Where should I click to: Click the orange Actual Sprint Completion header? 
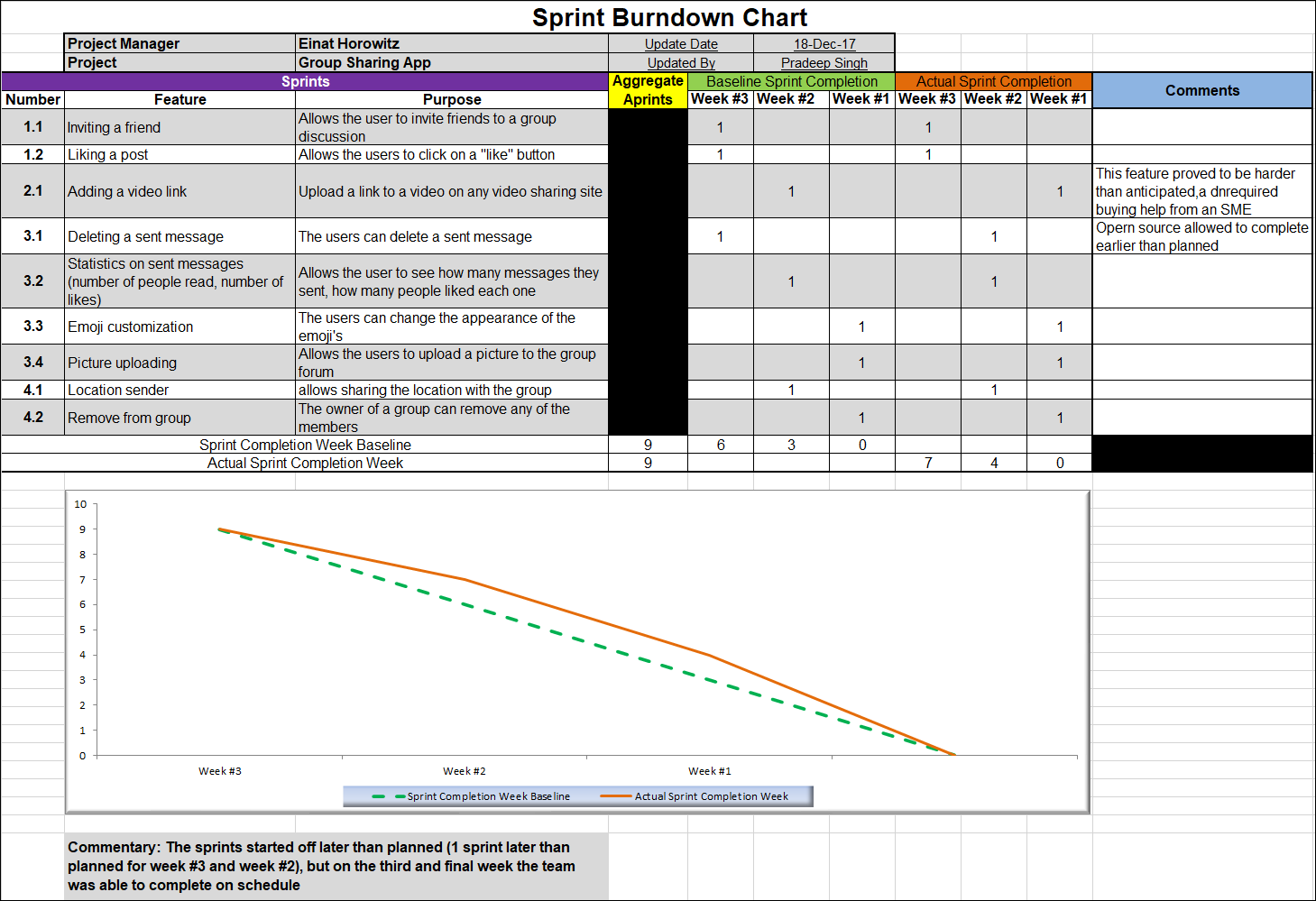(x=993, y=81)
